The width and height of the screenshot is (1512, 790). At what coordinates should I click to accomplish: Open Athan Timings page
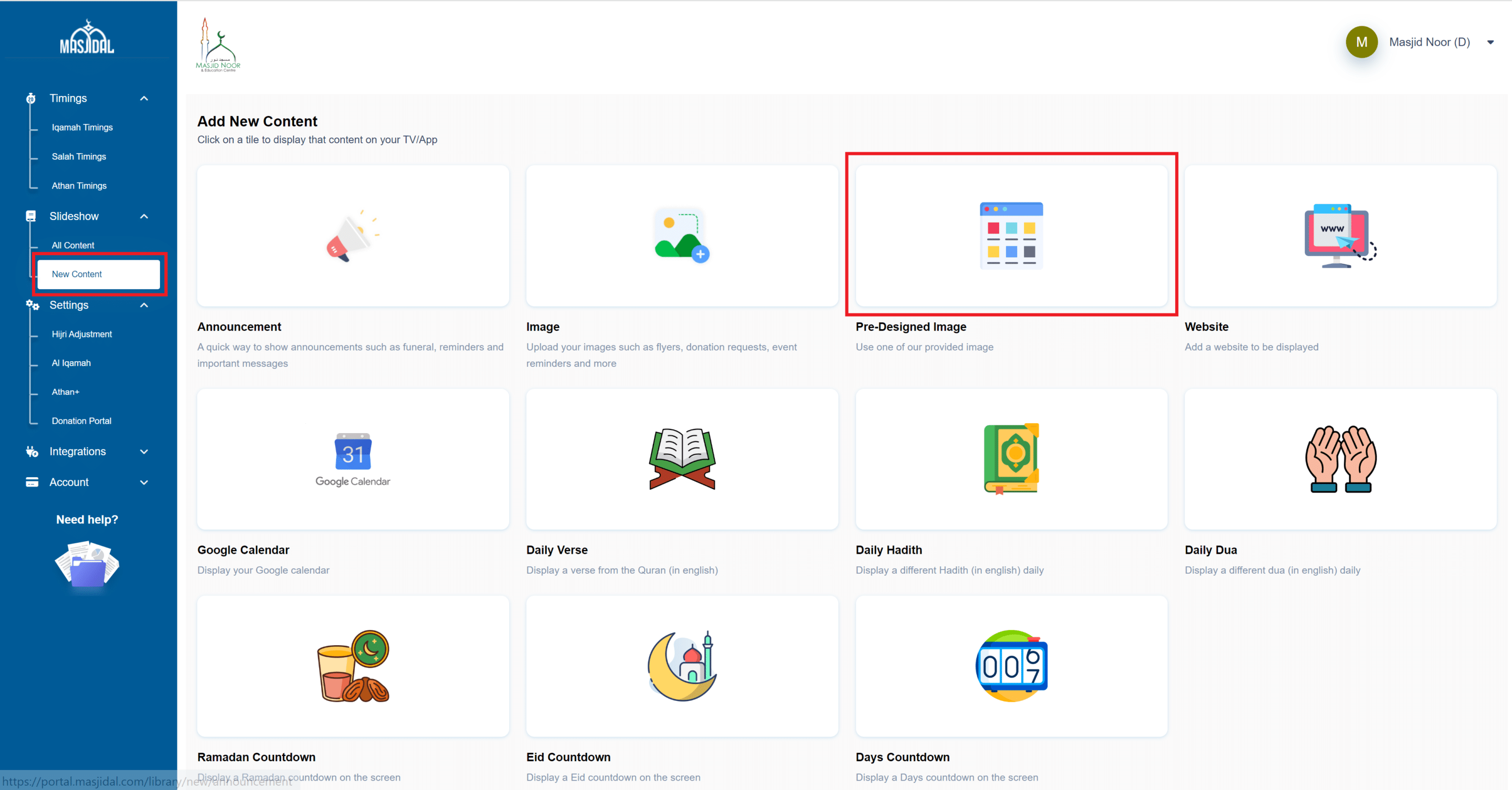click(x=79, y=185)
